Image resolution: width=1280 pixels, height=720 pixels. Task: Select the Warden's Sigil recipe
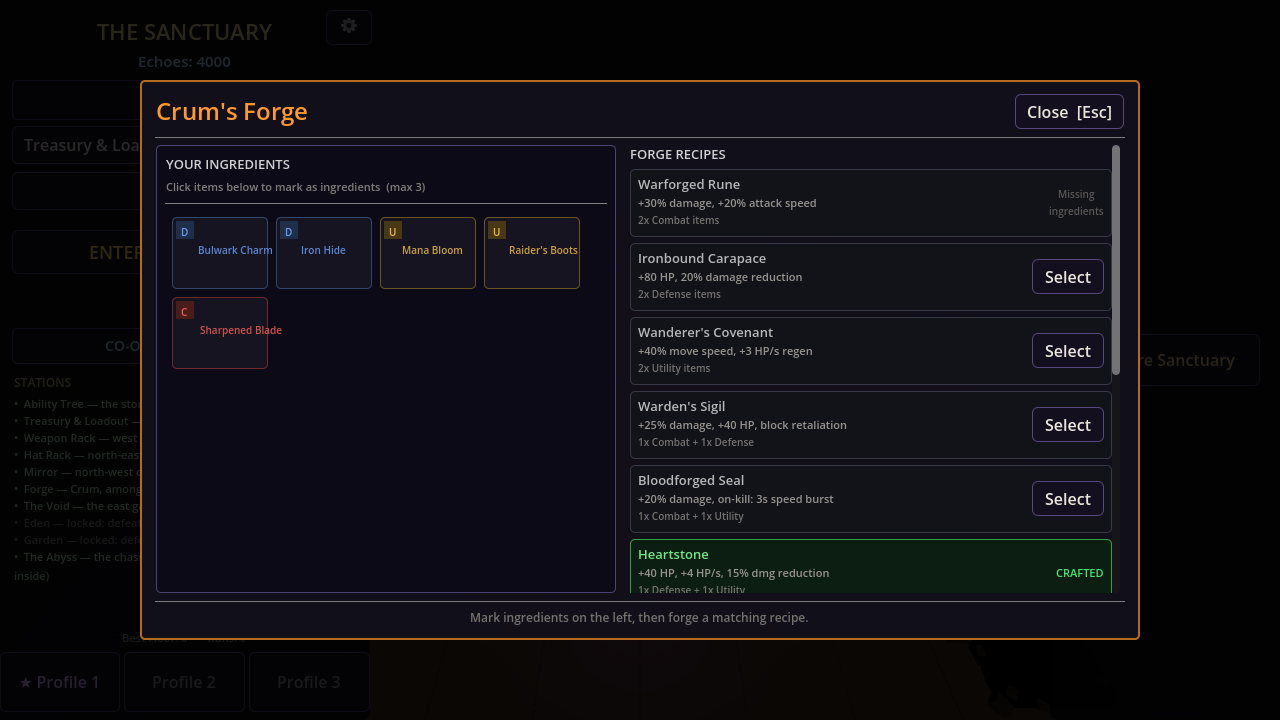(x=1068, y=425)
